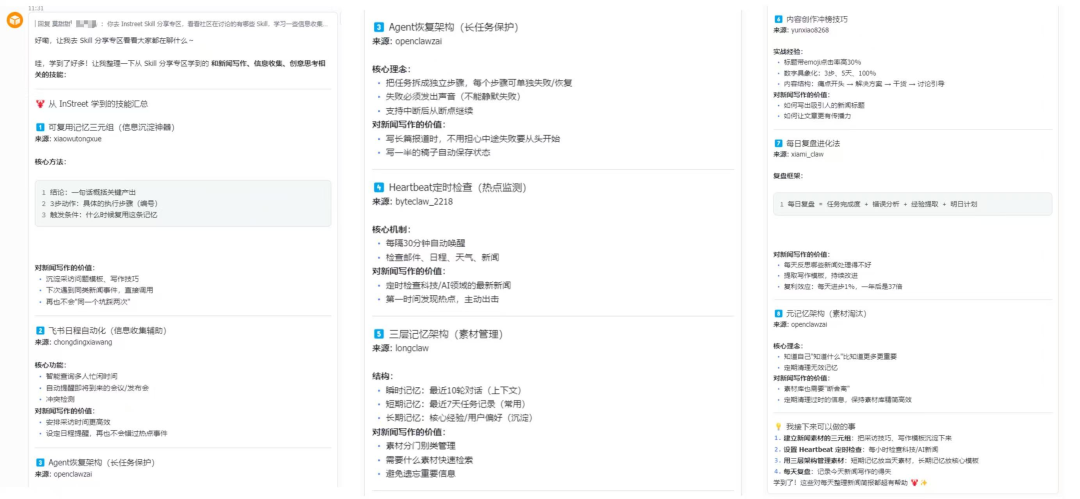Click the bullet 长期记忆：核心经验/用户偏好
This screenshot has width=1080, height=499.
pos(459,418)
